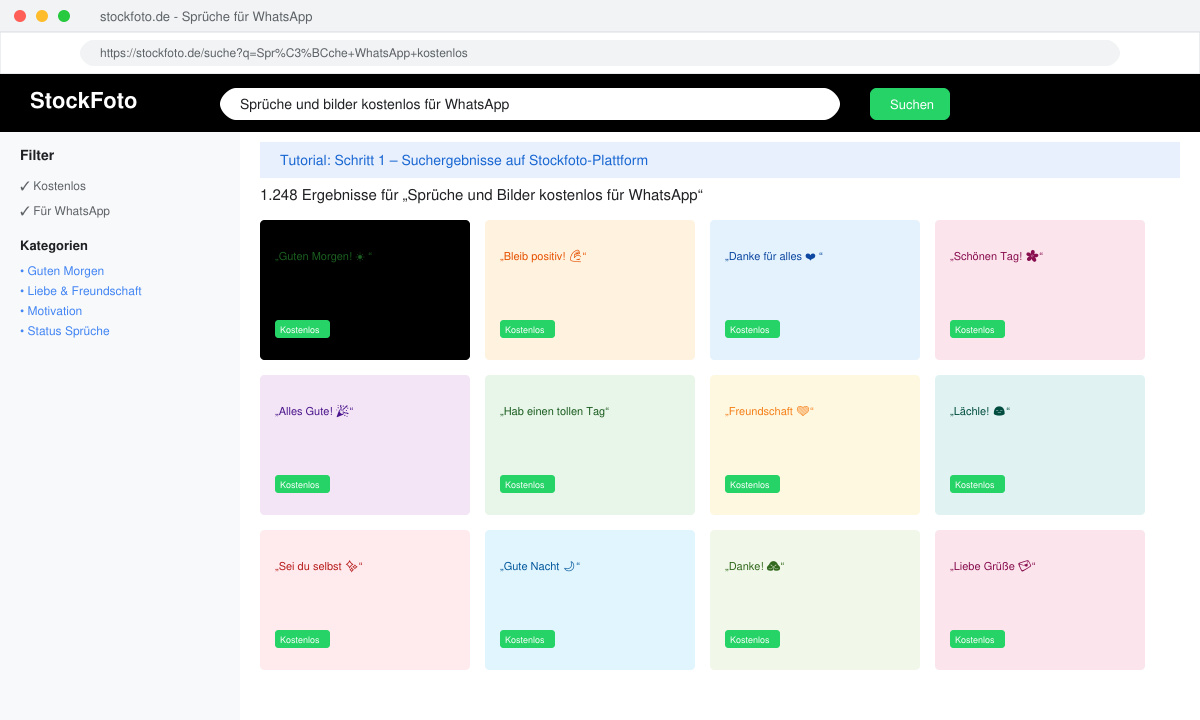
Task: Click the window title stockfoto.de - Sprüche für WhatsApp
Action: coord(206,17)
